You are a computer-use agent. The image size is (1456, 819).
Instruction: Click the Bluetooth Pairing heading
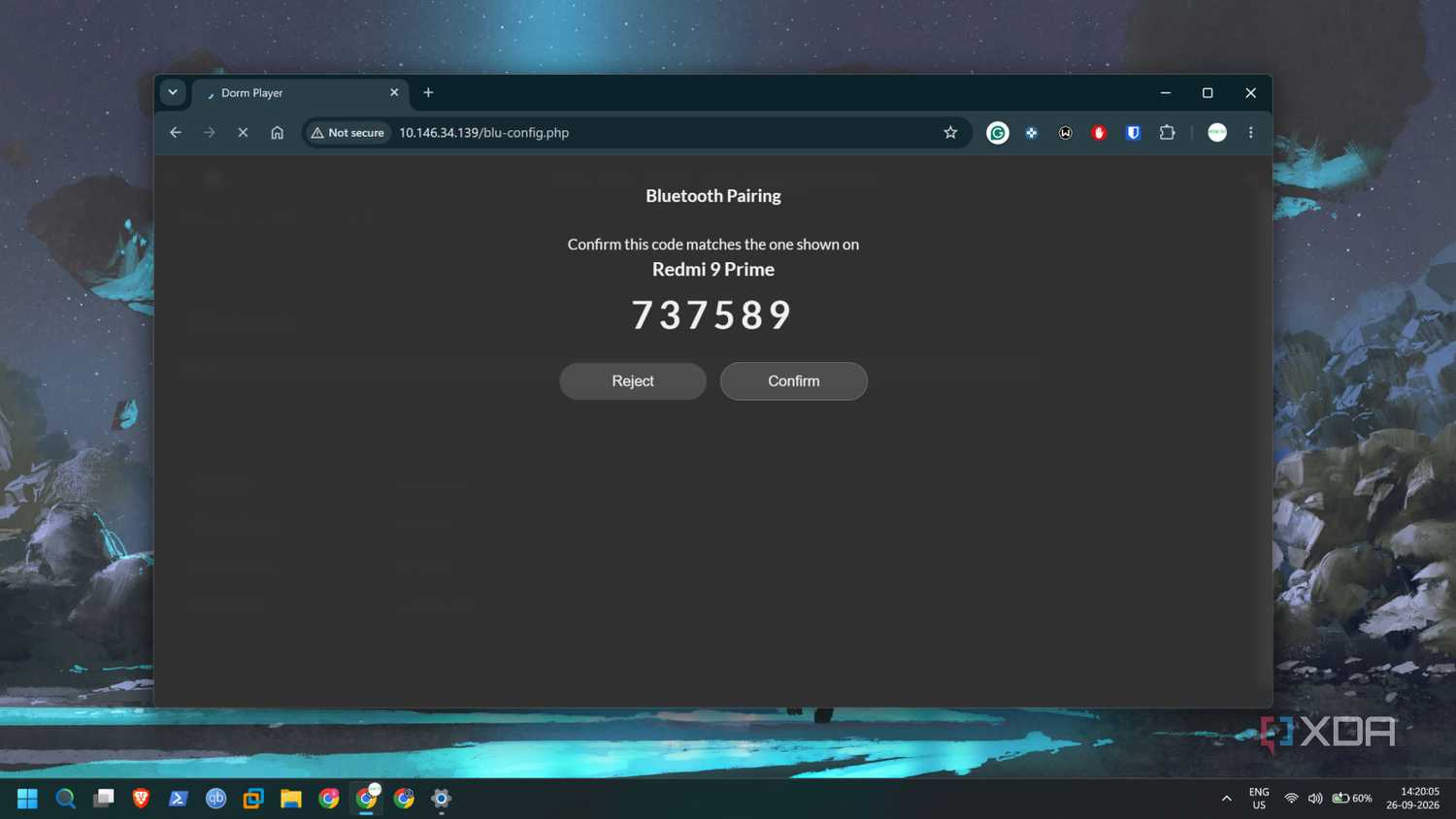tap(713, 196)
